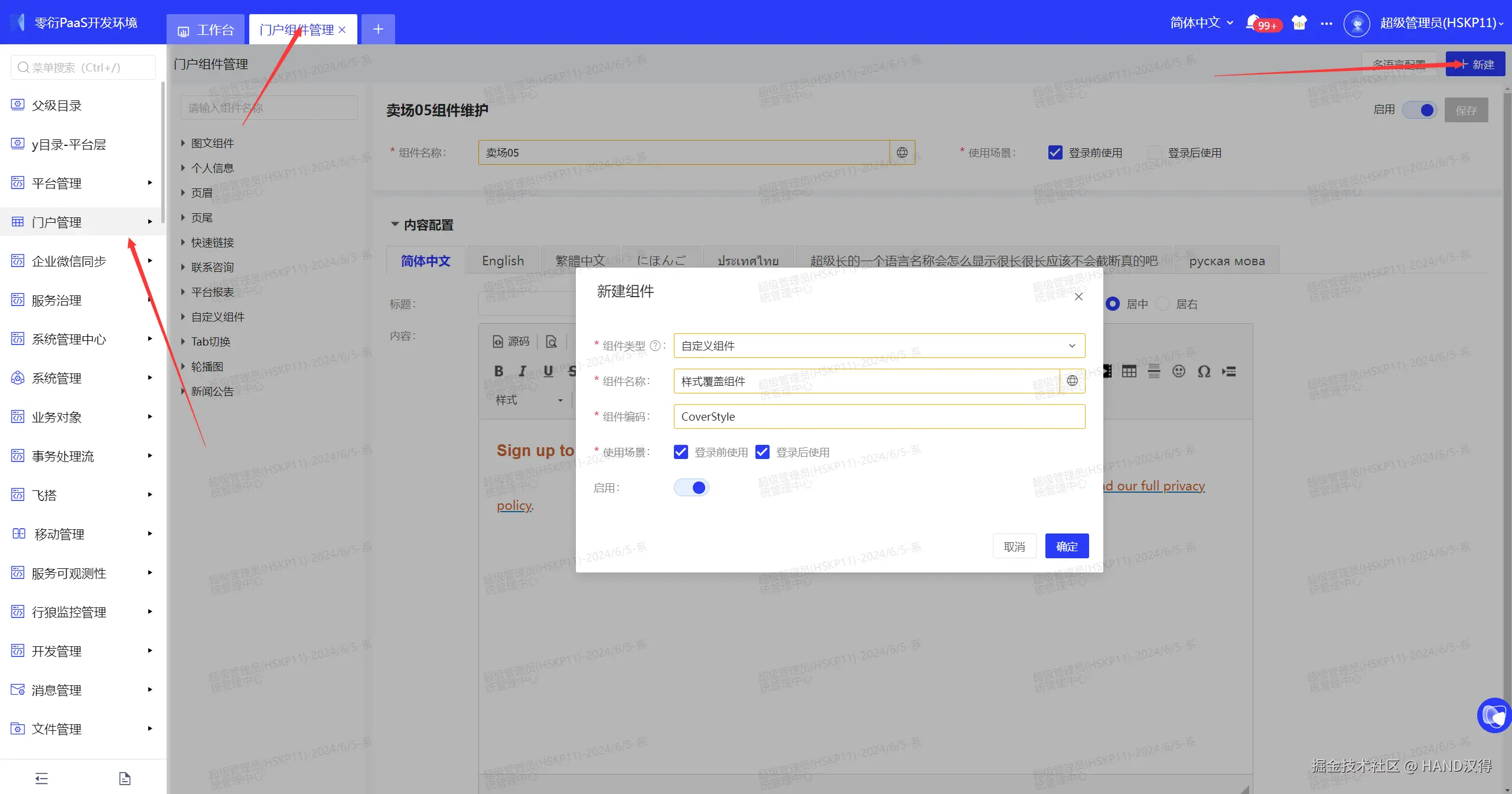Click the omega special character icon
Screen dimensions: 1512x794
pyautogui.click(x=1204, y=372)
